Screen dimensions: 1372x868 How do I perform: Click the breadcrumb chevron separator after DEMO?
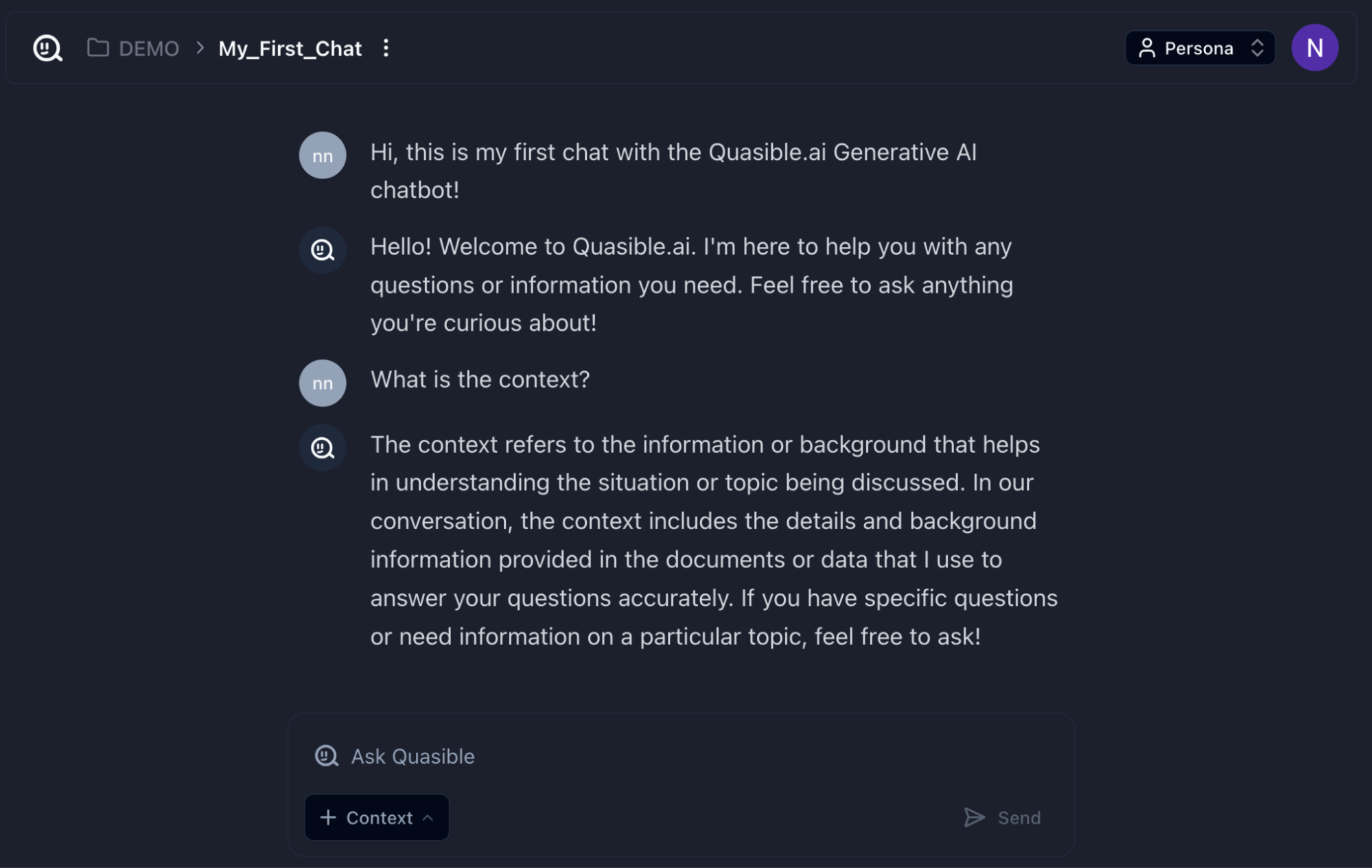(200, 48)
